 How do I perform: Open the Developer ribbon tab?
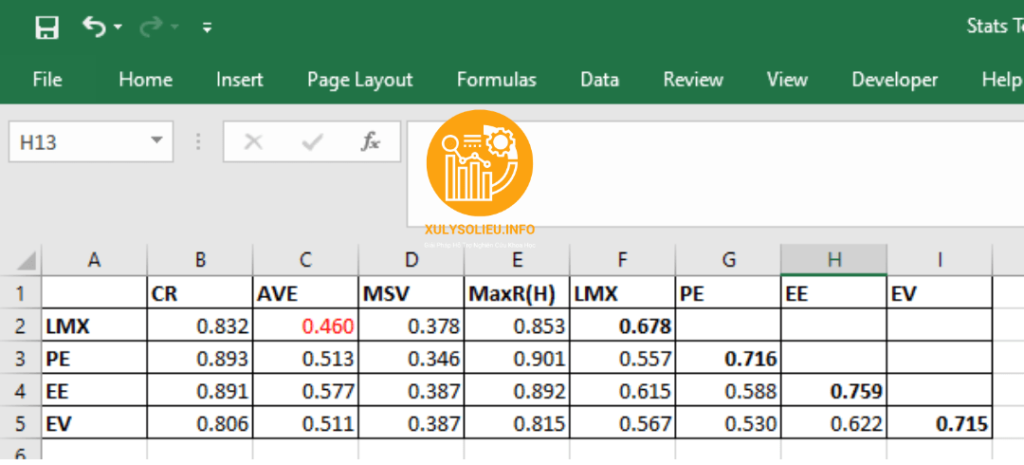895,80
